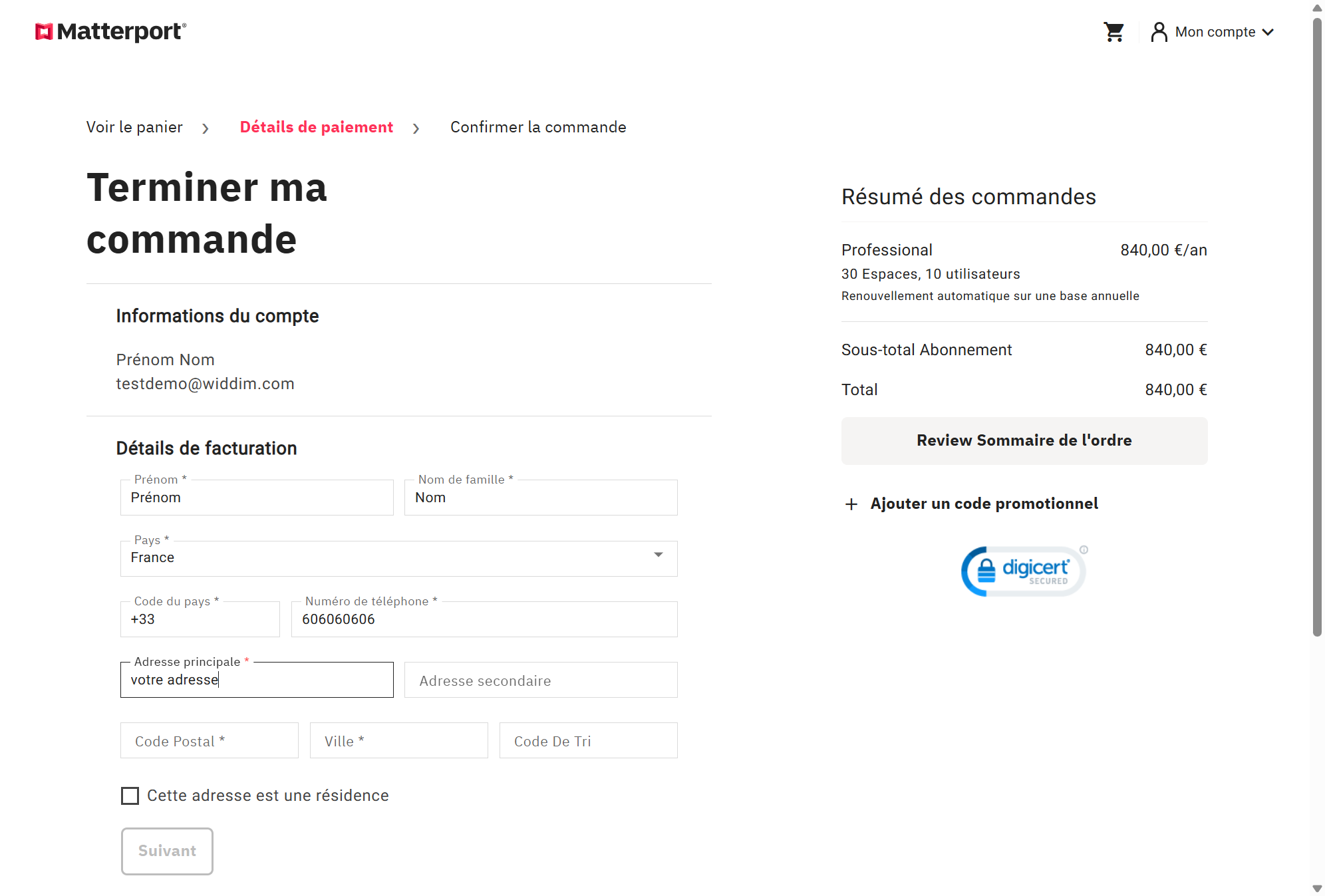The image size is (1325, 896).
Task: Click the Matterport logo
Action: [x=110, y=31]
